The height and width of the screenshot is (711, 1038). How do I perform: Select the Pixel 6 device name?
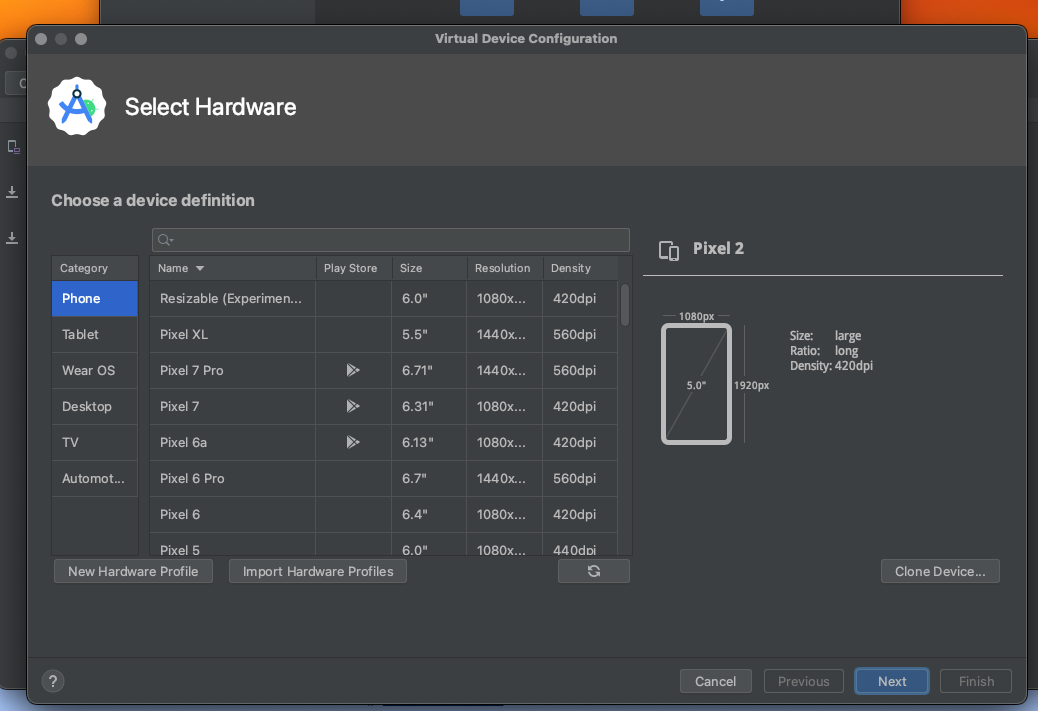coord(179,514)
